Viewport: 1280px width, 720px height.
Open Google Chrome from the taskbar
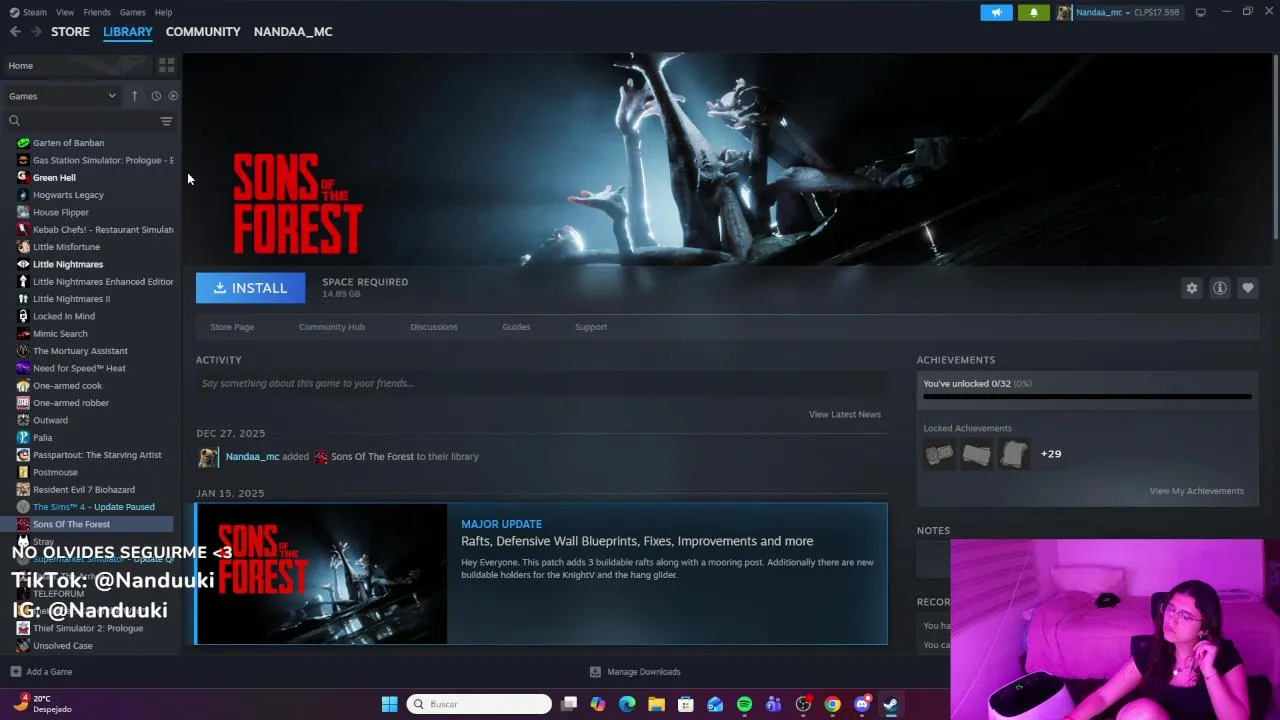[832, 704]
